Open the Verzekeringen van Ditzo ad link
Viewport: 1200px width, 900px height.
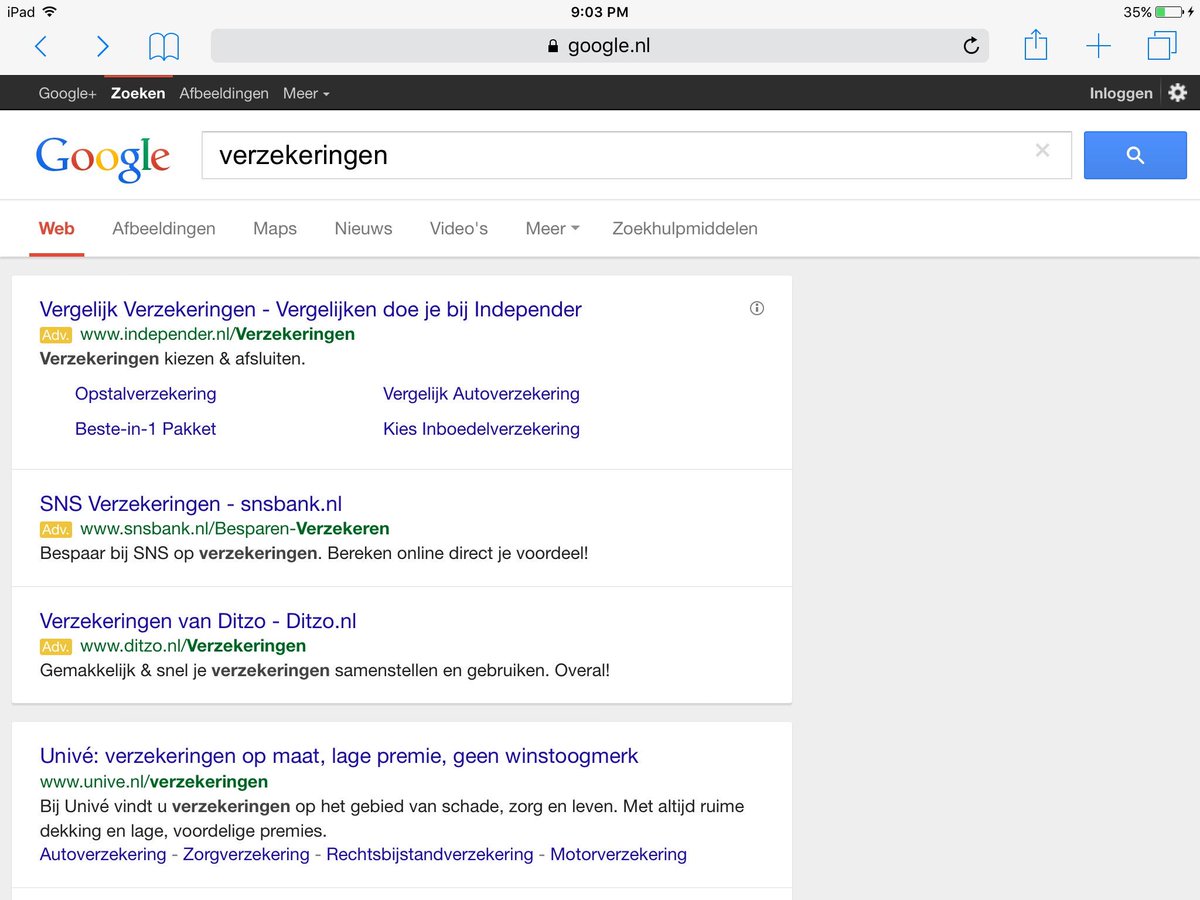pyautogui.click(x=198, y=621)
